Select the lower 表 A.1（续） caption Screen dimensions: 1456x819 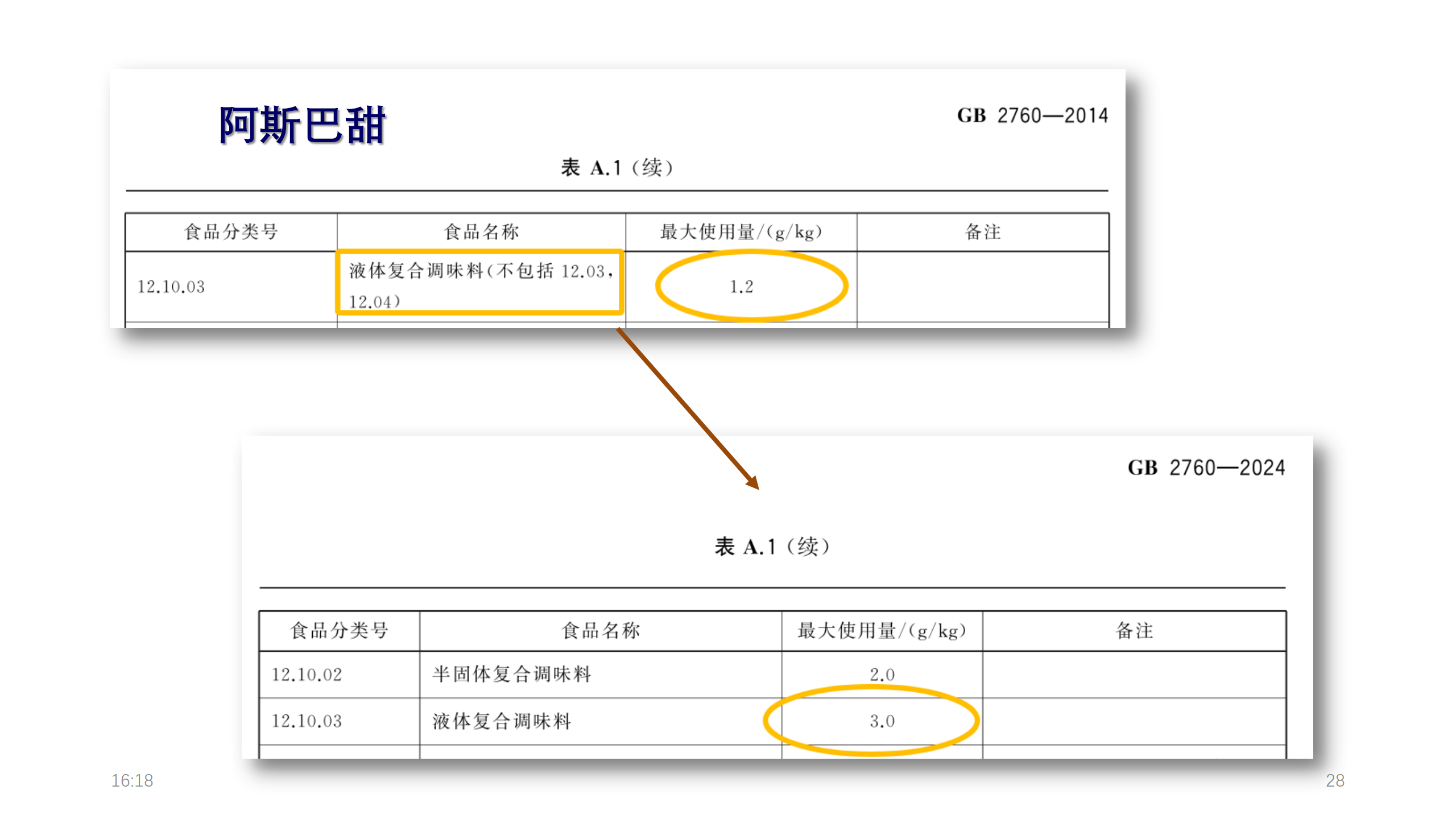[772, 547]
